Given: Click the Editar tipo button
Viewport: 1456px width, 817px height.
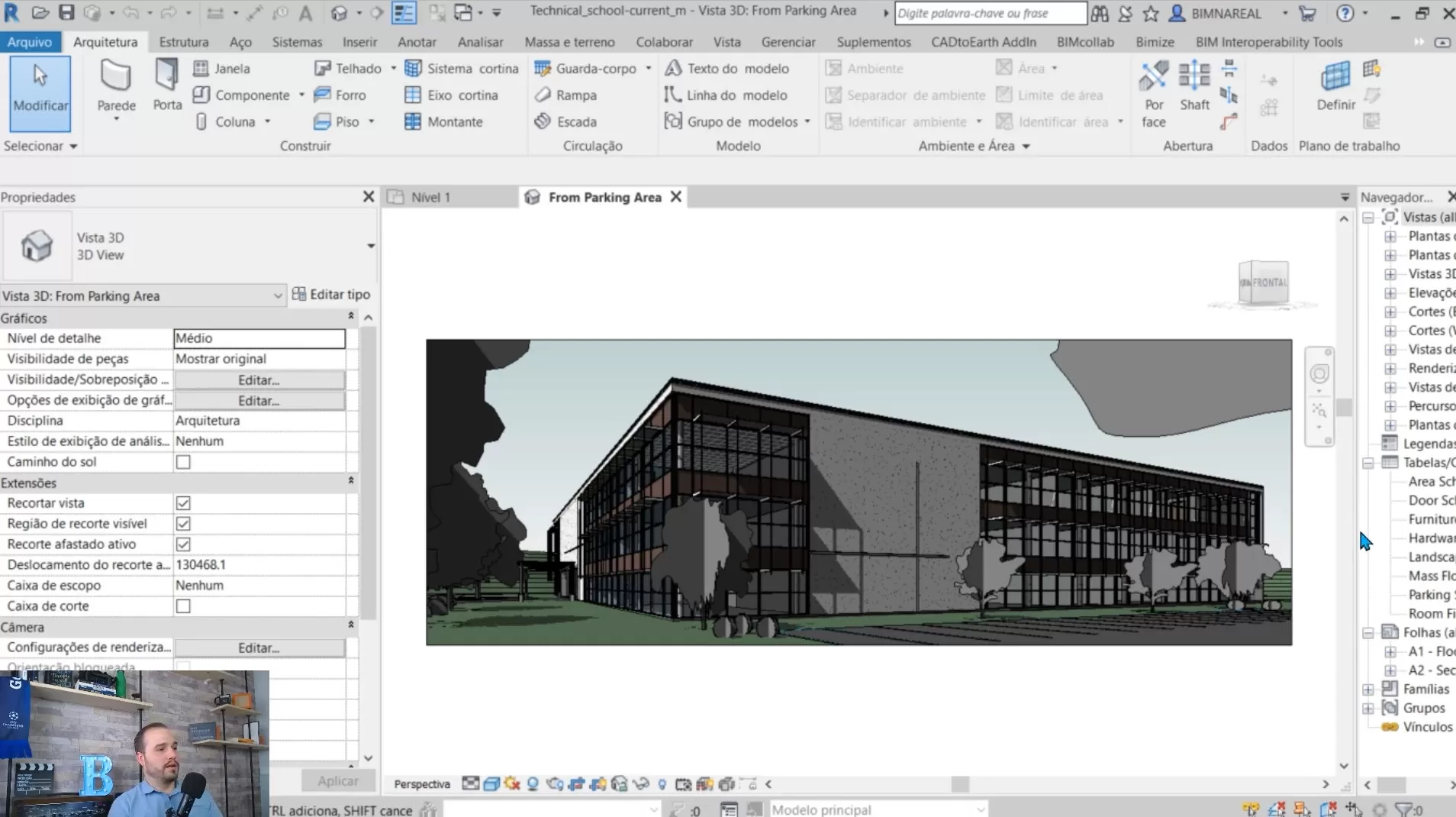Looking at the screenshot, I should point(331,295).
